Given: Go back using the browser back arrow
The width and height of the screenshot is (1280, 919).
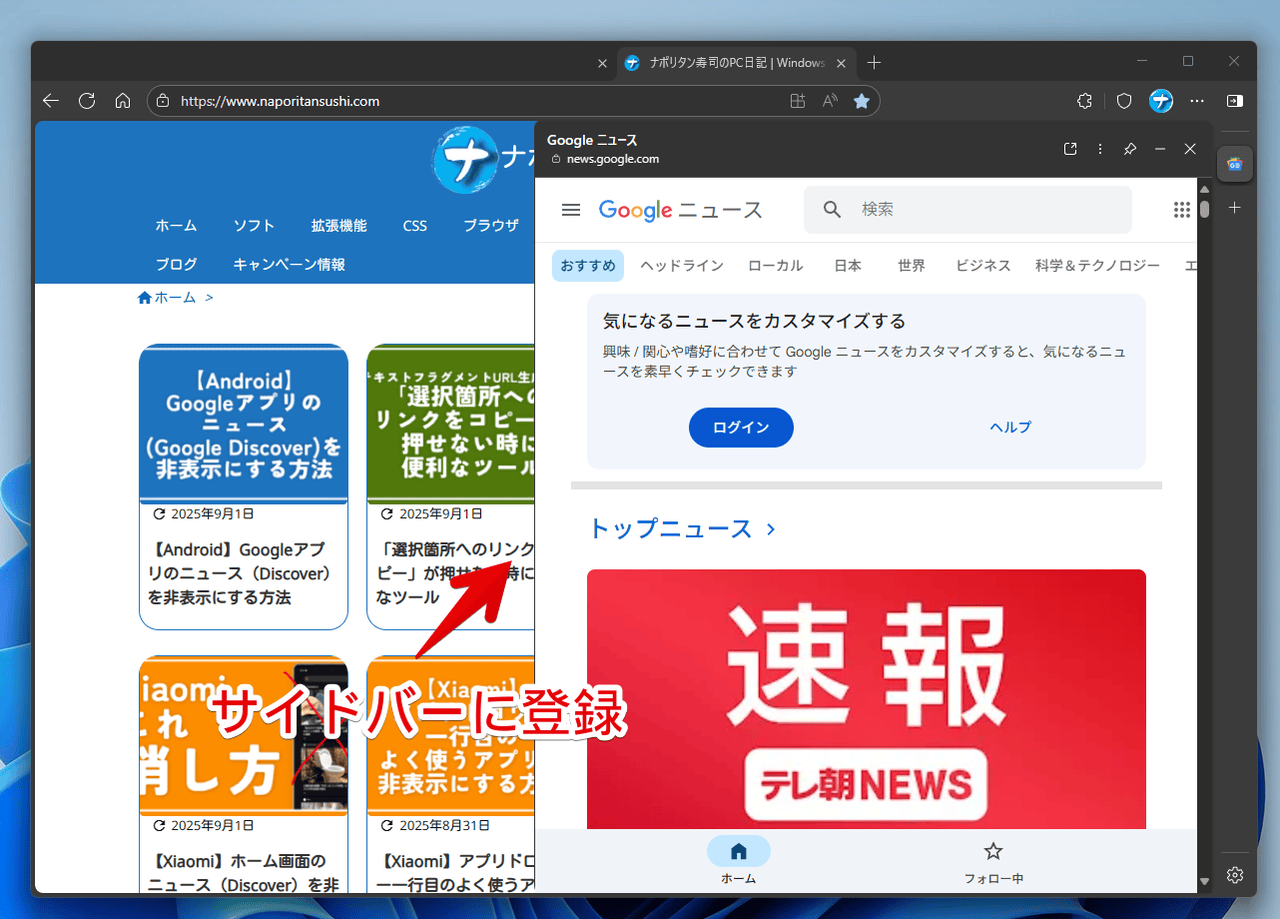Looking at the screenshot, I should coord(51,101).
